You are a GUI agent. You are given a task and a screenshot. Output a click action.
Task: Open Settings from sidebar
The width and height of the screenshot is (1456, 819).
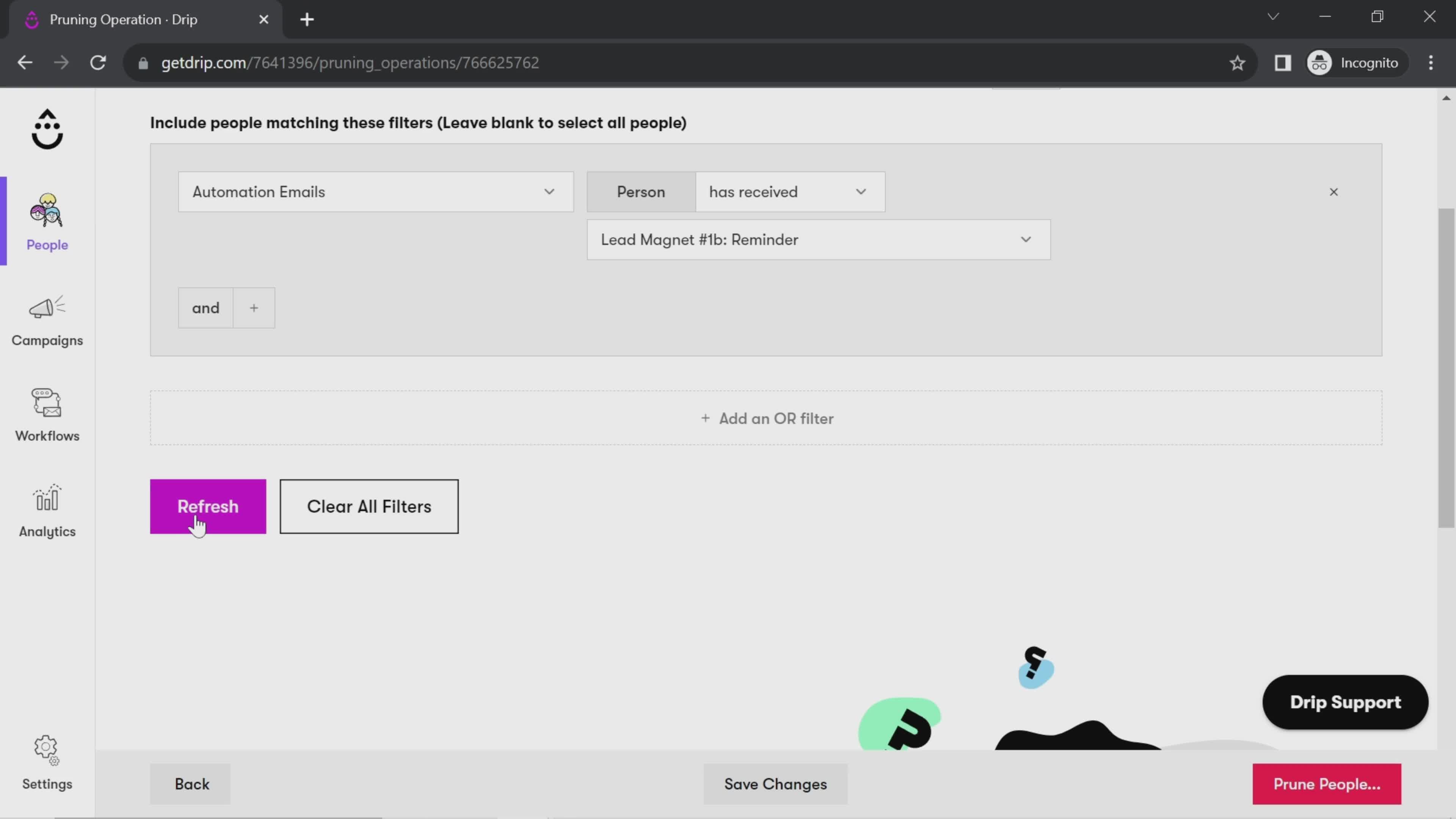47,762
